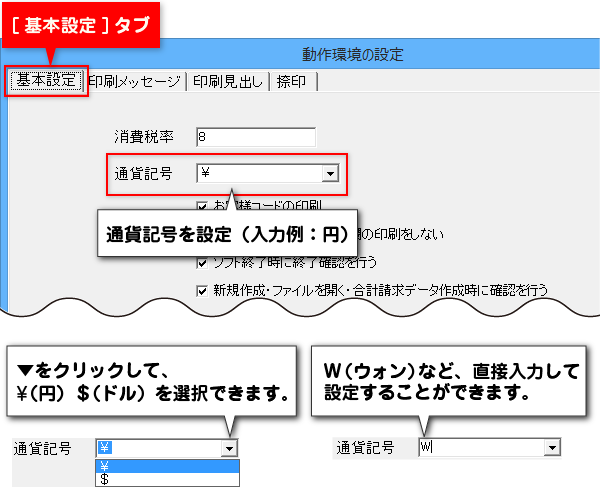The height and width of the screenshot is (501, 600).
Task: Open the 印刷メッセージ tab
Action: point(135,82)
